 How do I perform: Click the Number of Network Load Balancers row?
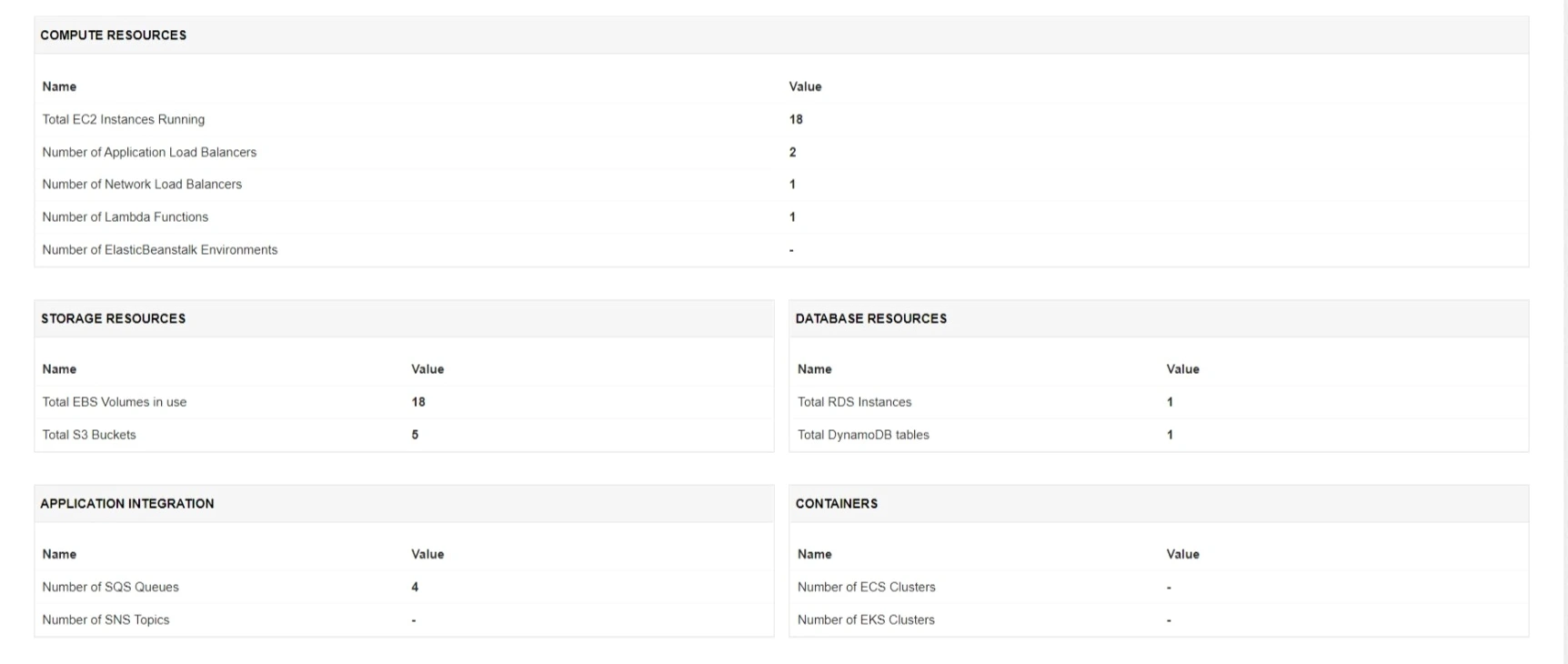click(142, 184)
